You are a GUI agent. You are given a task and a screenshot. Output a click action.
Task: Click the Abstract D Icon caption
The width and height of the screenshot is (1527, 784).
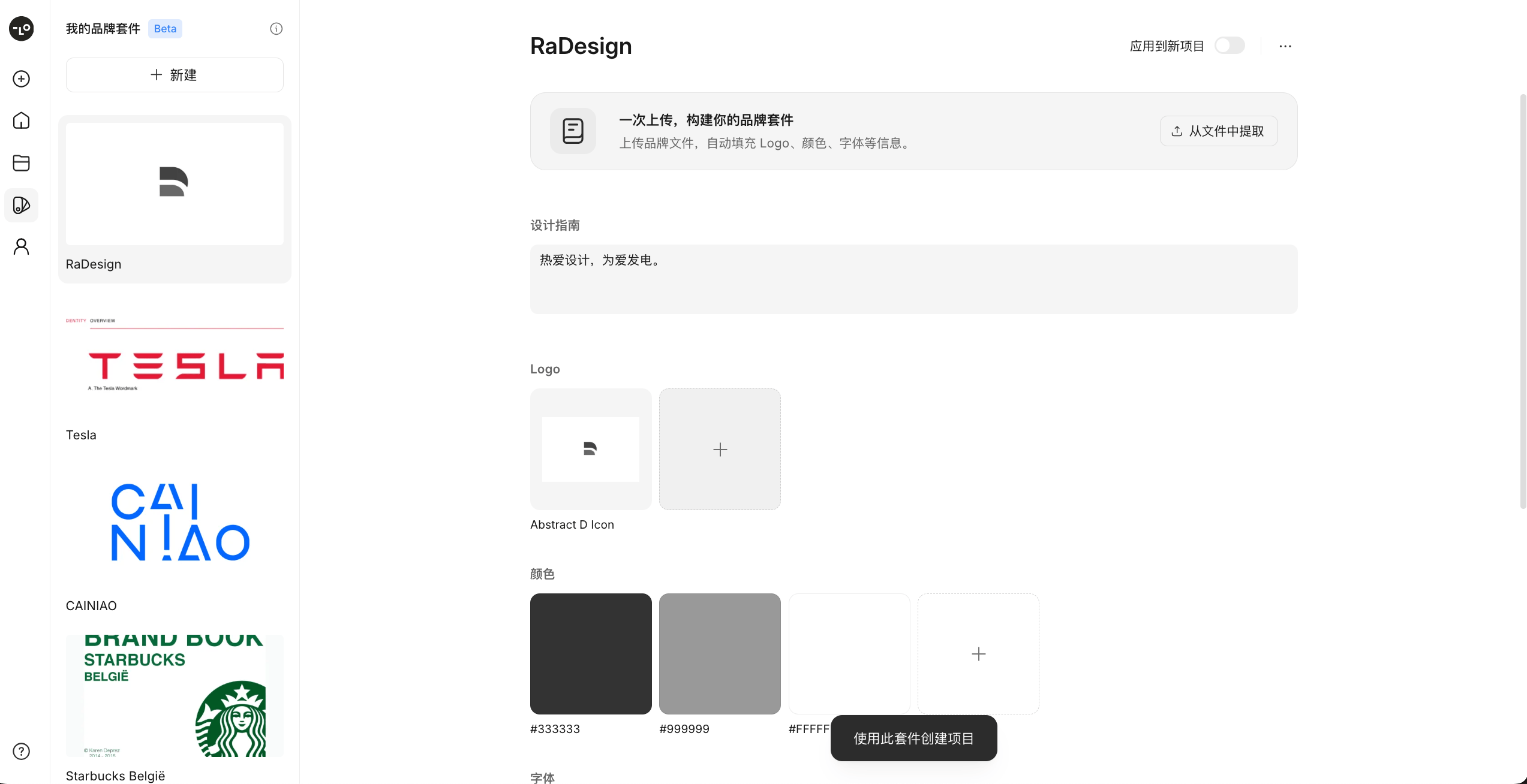(572, 524)
